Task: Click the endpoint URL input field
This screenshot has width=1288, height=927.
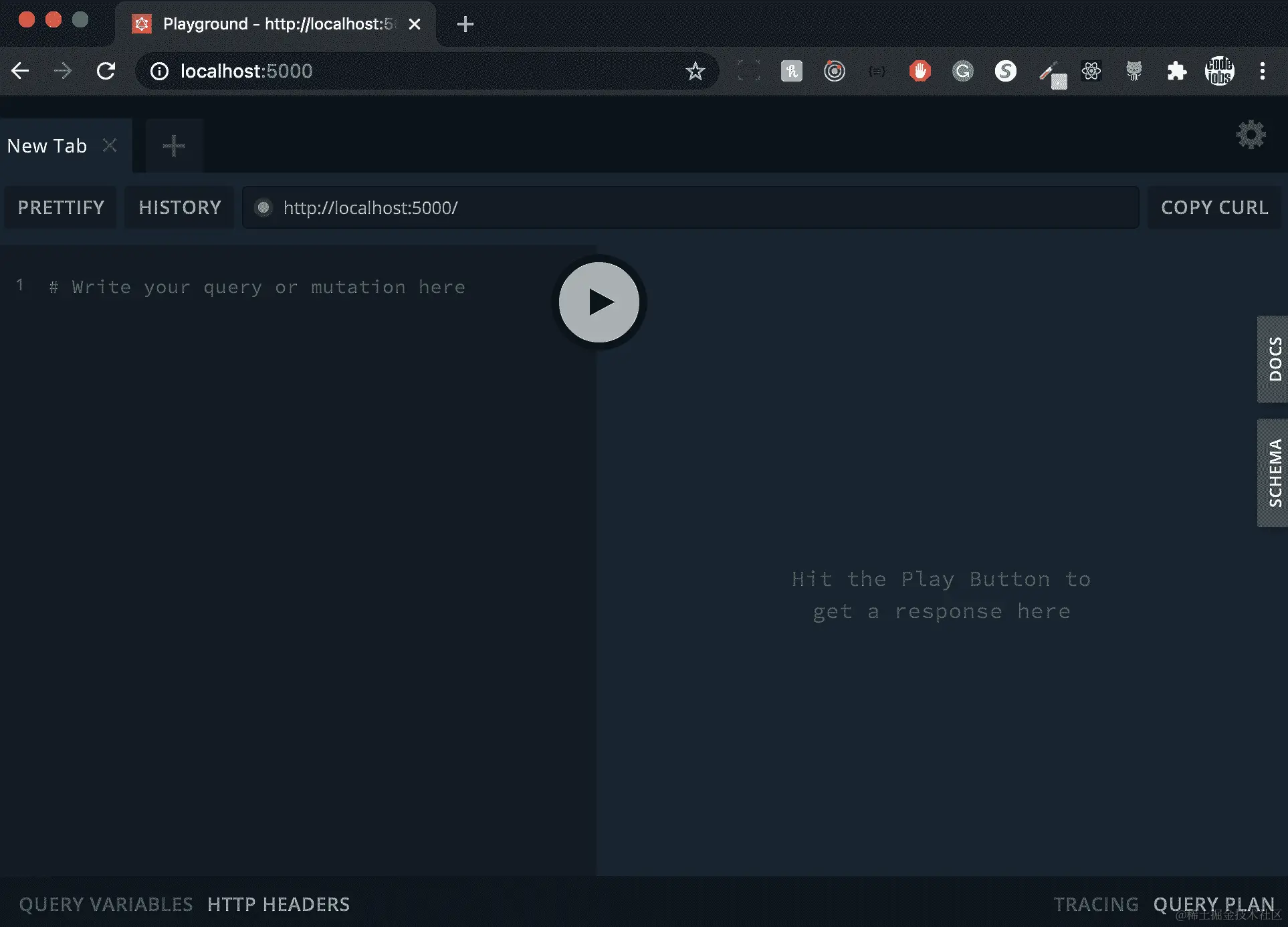Action: tap(695, 208)
